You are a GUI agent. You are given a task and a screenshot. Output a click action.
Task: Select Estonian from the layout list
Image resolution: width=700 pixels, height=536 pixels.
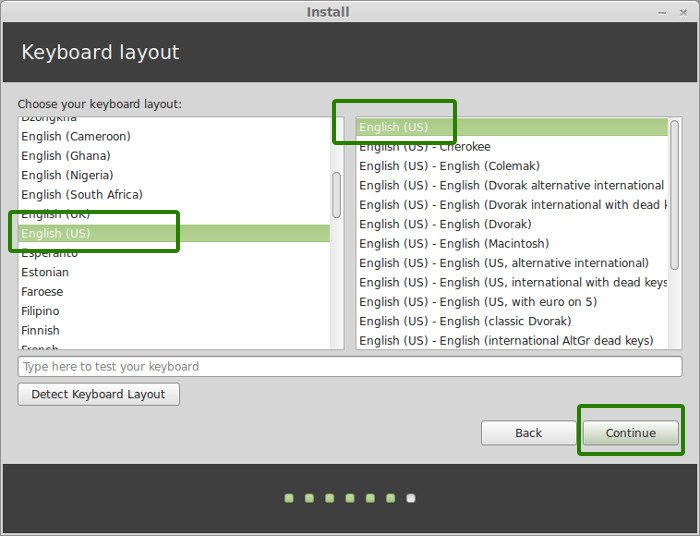click(45, 272)
